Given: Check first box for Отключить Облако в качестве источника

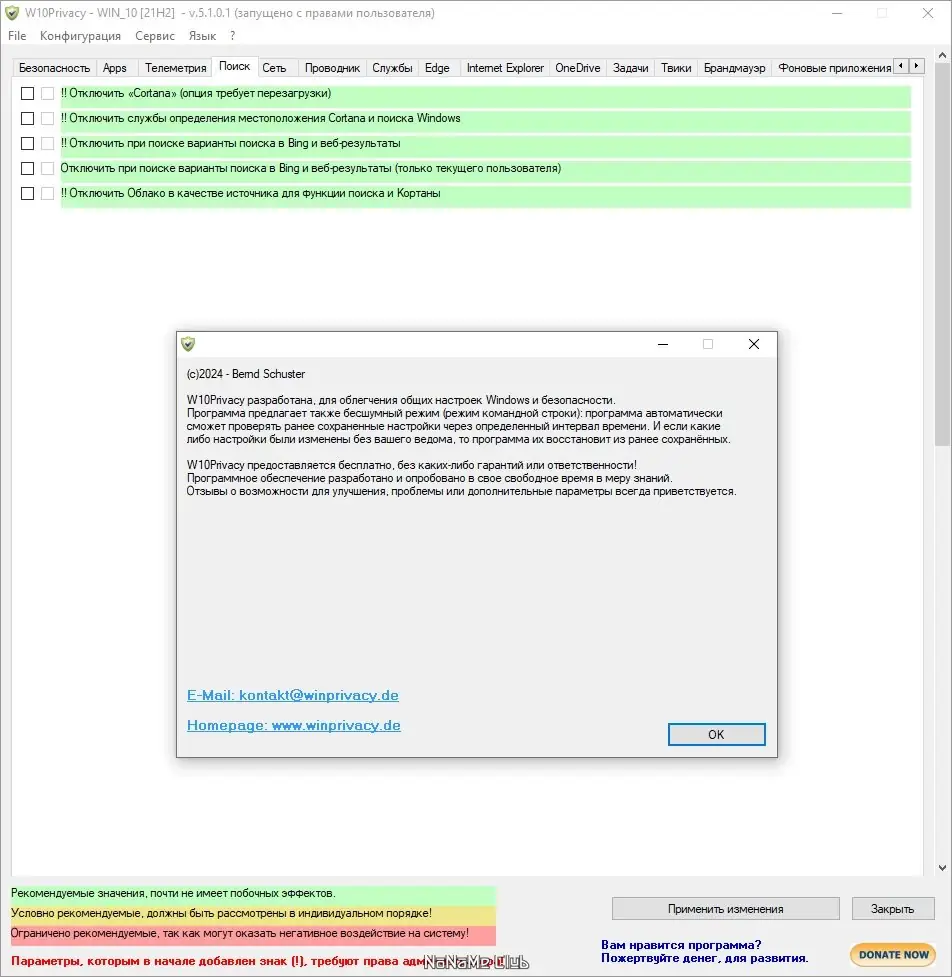Looking at the screenshot, I should coord(27,193).
